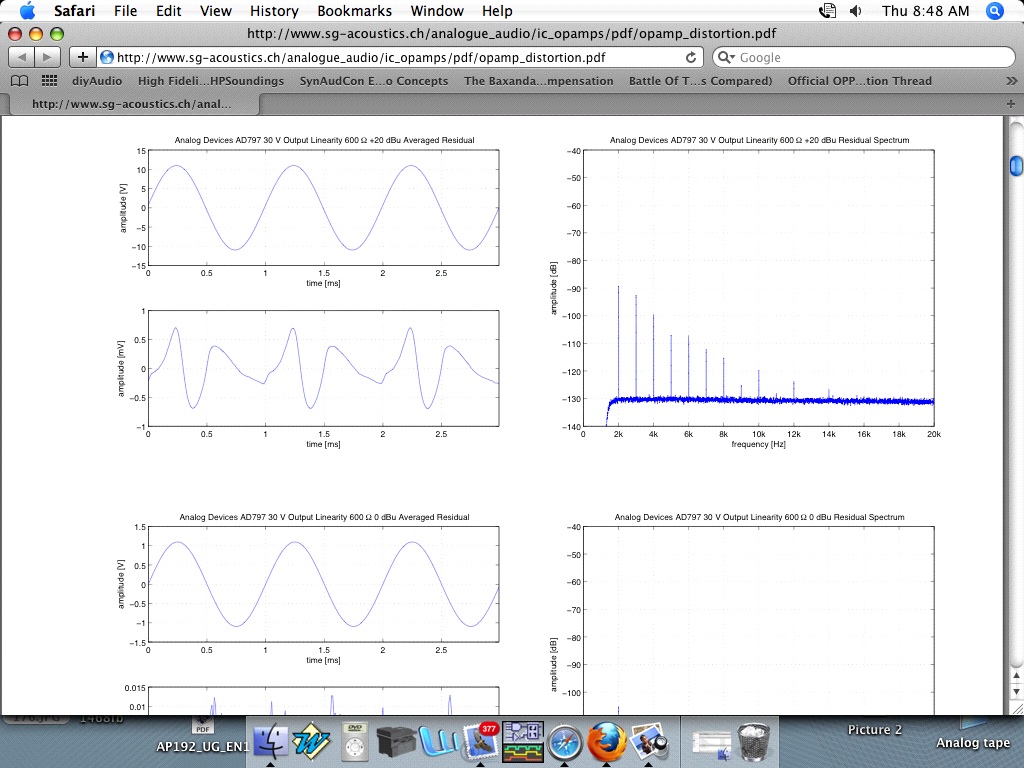Click the AD797 +20 dBu Averaged Residual title
The width and height of the screenshot is (1024, 768).
tap(325, 140)
